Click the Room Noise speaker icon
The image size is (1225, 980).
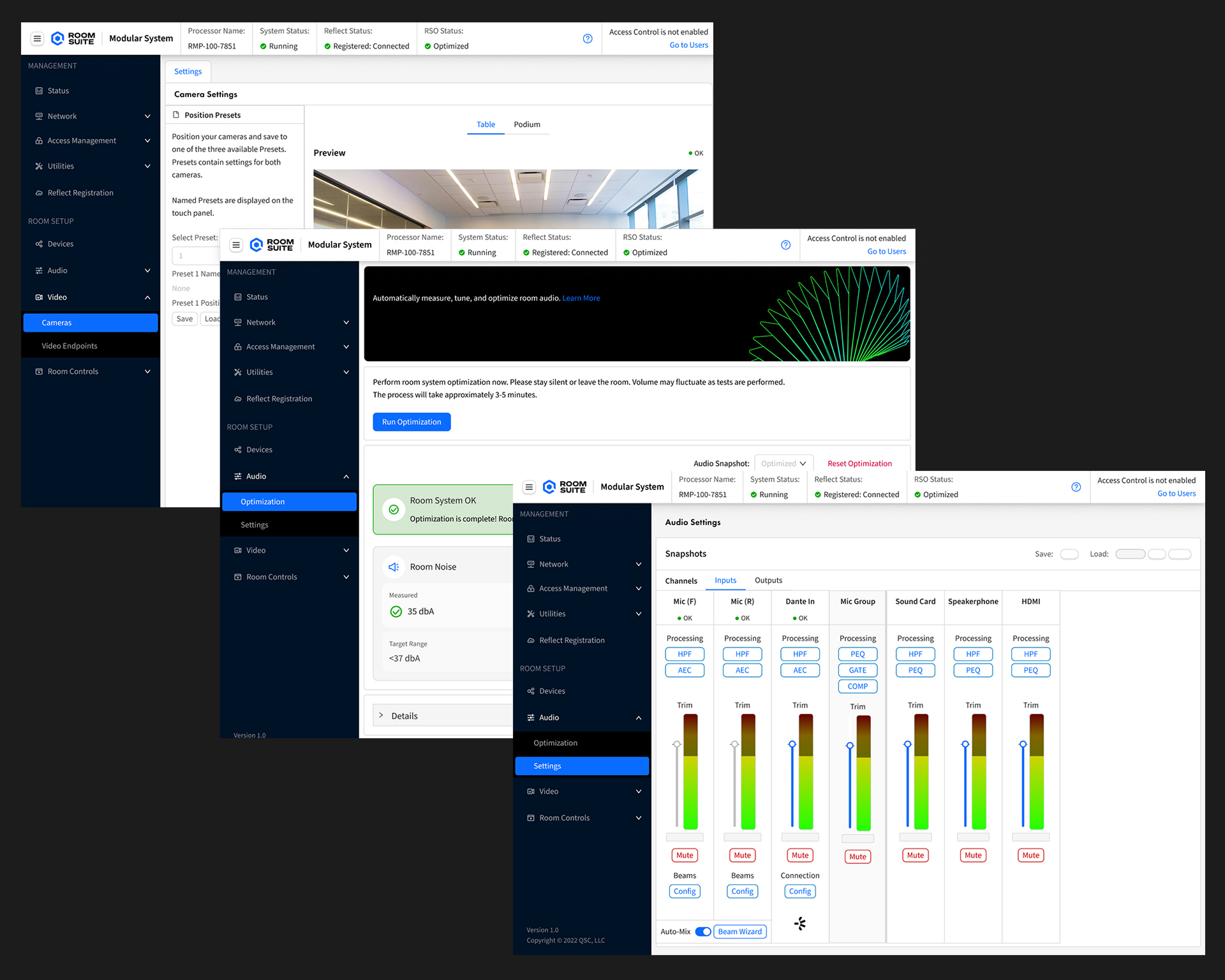coord(394,567)
